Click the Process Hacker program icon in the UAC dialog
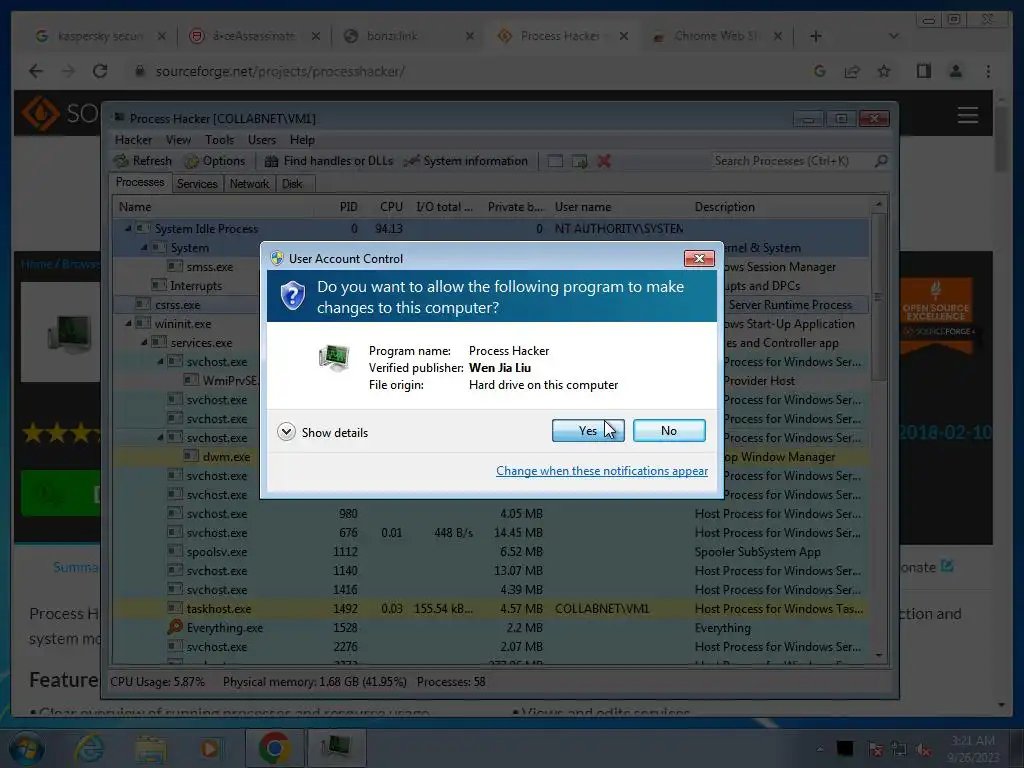 point(334,357)
